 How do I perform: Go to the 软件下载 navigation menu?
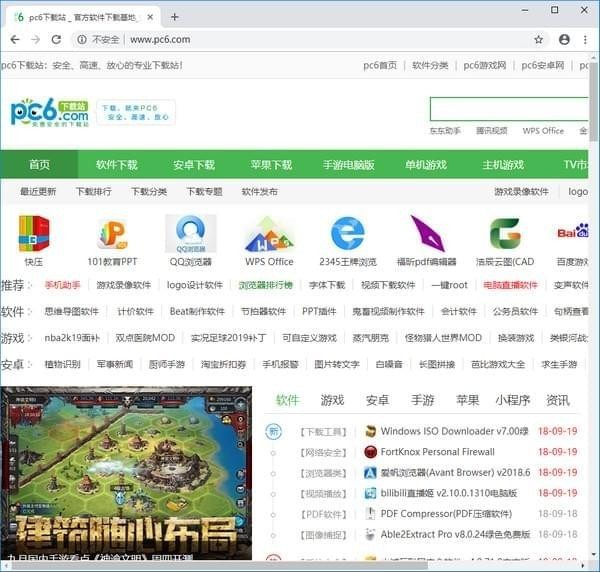(x=117, y=165)
